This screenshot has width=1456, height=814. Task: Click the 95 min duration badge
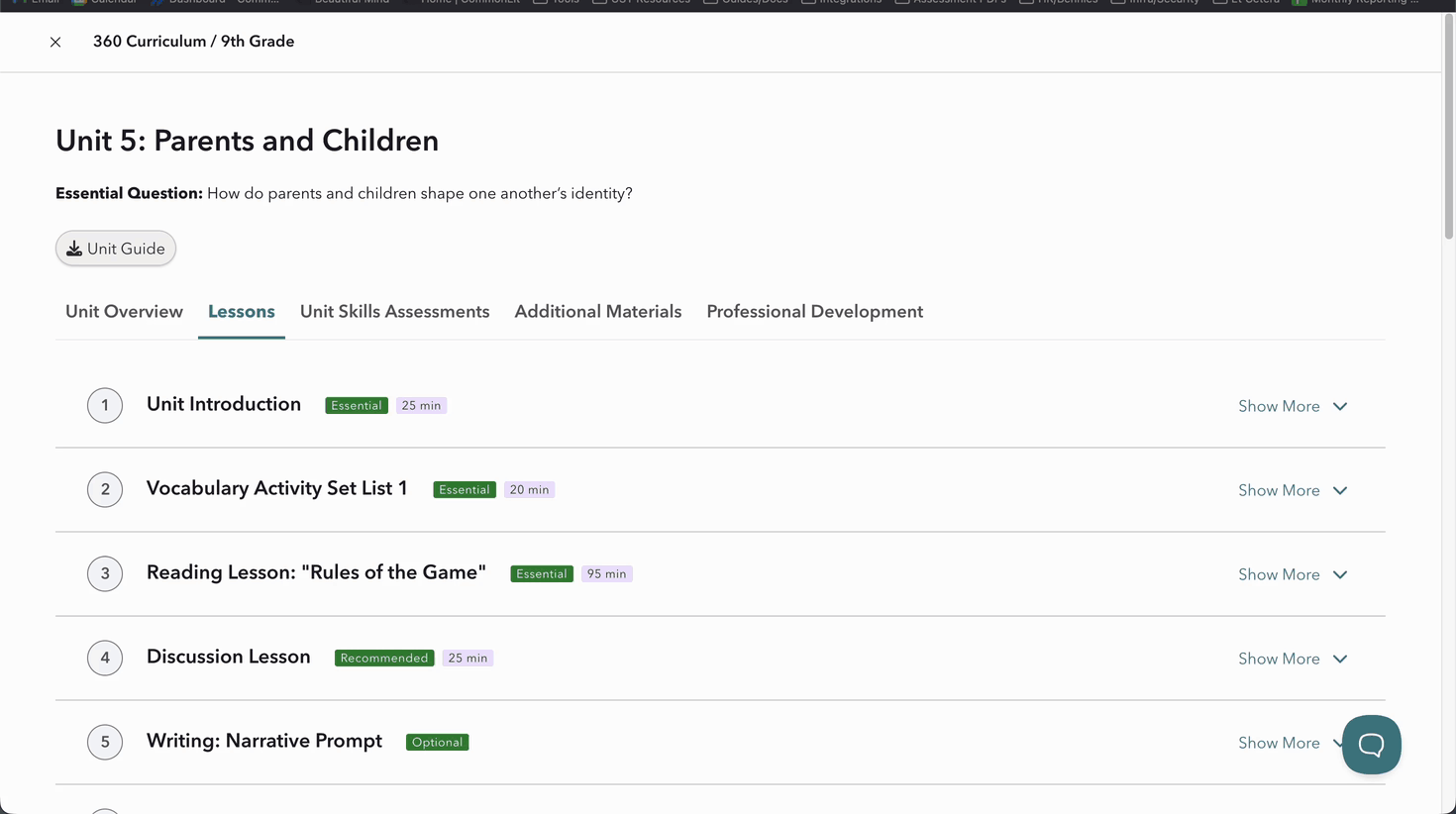point(607,573)
